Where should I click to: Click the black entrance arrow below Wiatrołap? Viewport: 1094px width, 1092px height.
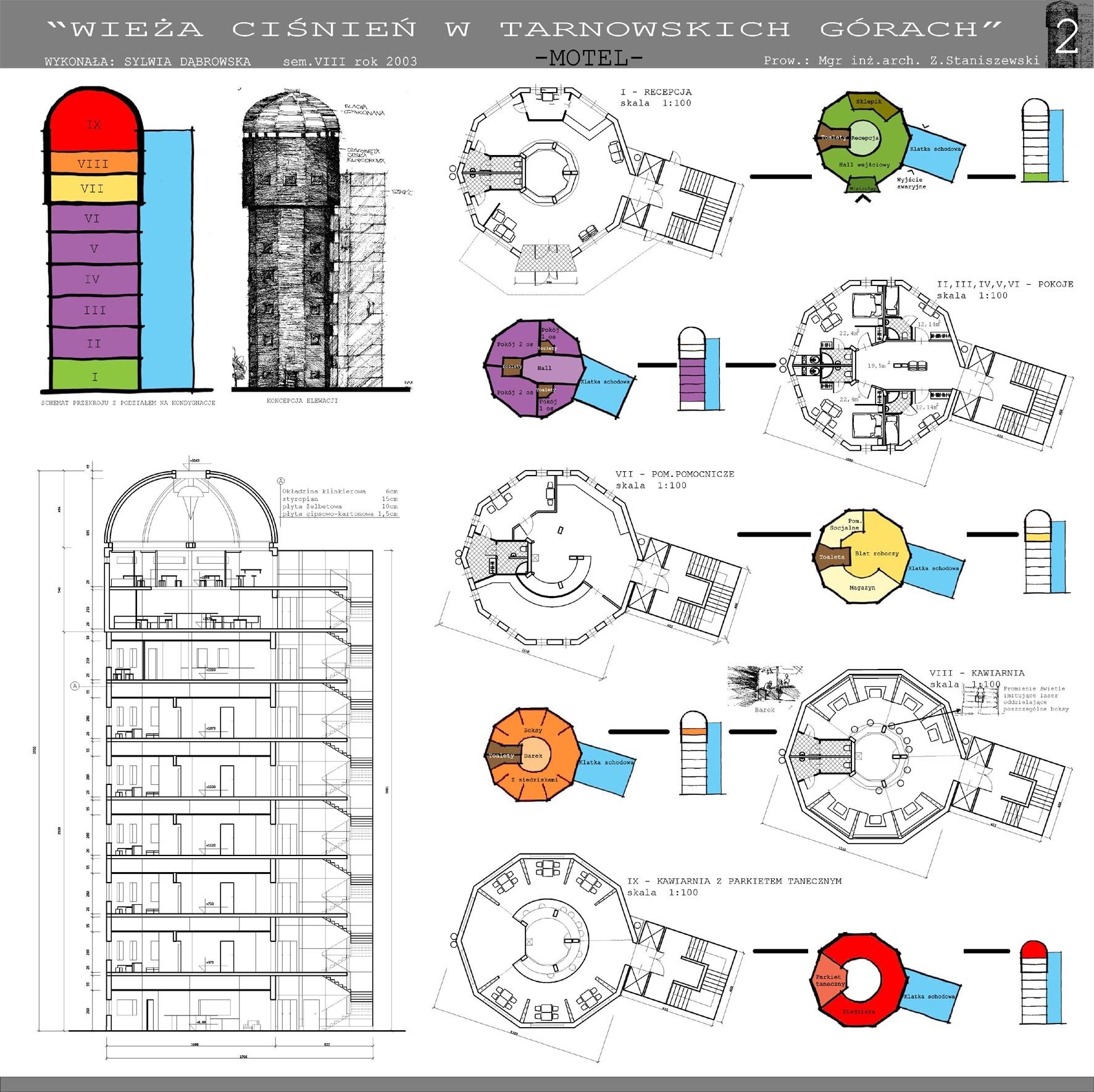click(x=862, y=198)
